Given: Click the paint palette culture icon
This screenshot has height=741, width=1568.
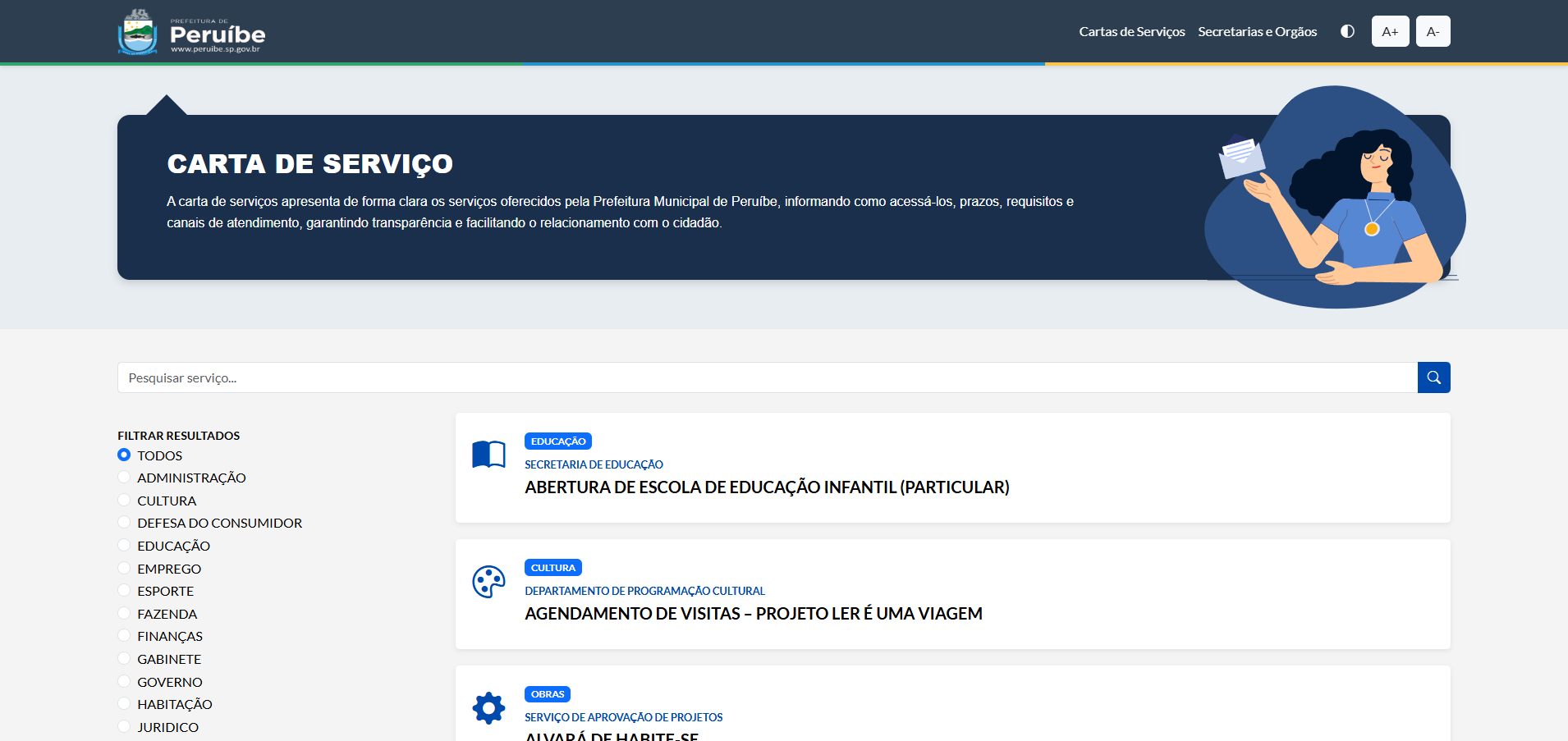Looking at the screenshot, I should pyautogui.click(x=488, y=582).
